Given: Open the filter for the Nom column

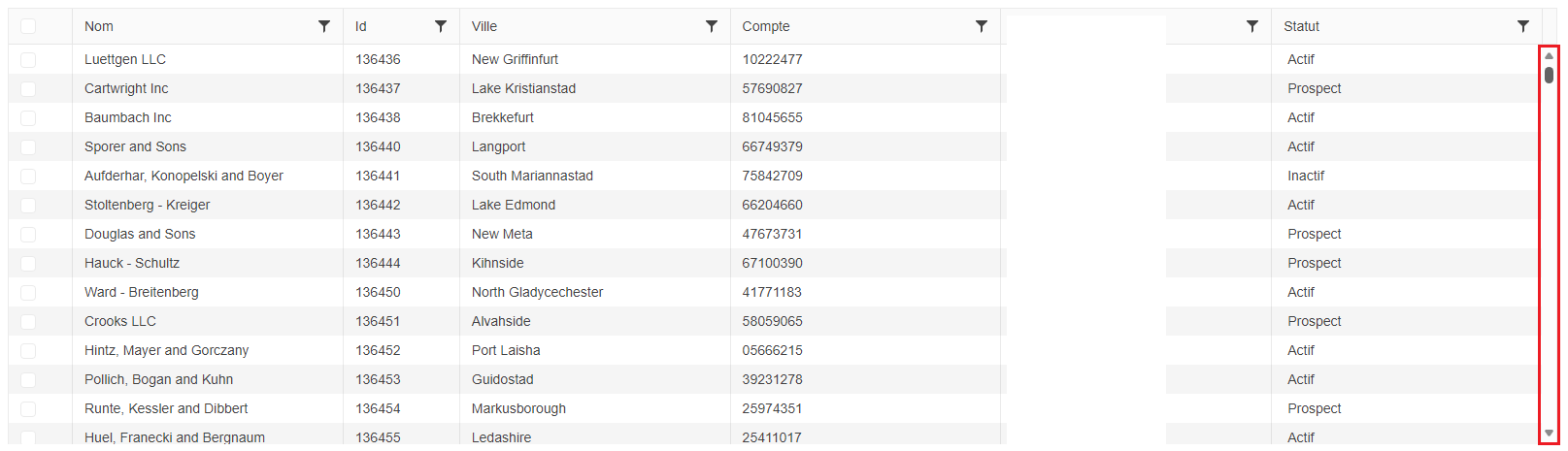Looking at the screenshot, I should click(x=324, y=26).
